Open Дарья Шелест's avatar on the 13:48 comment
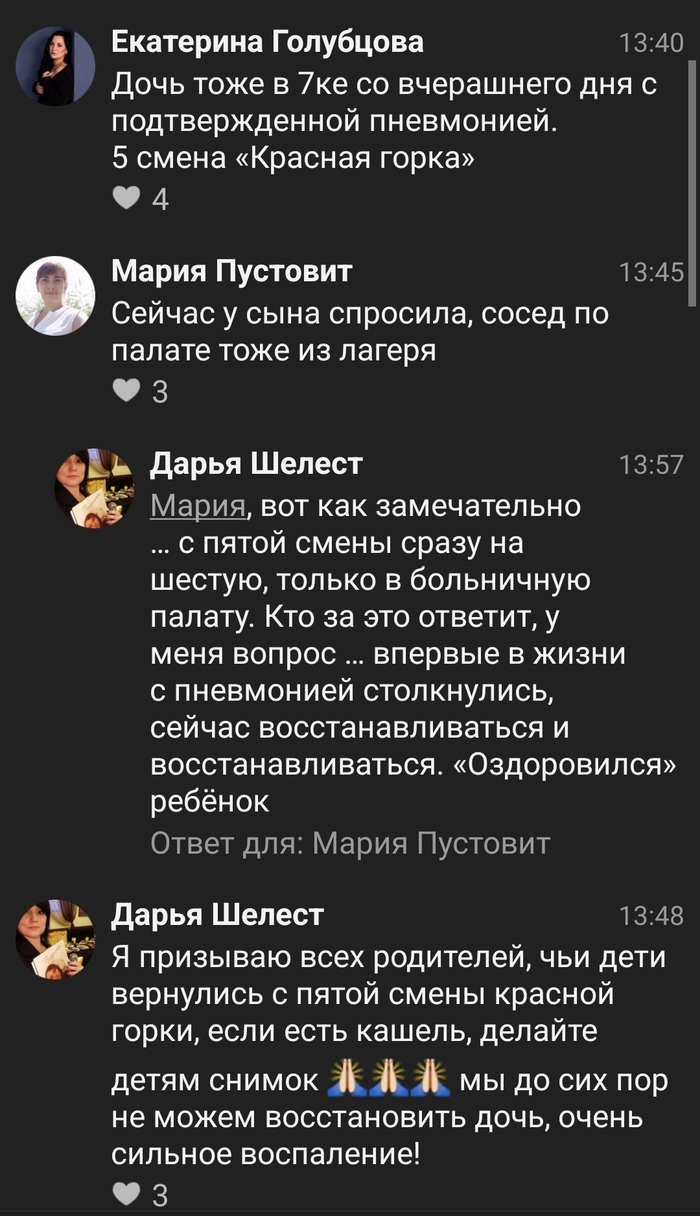The width and height of the screenshot is (700, 1216). [56, 938]
